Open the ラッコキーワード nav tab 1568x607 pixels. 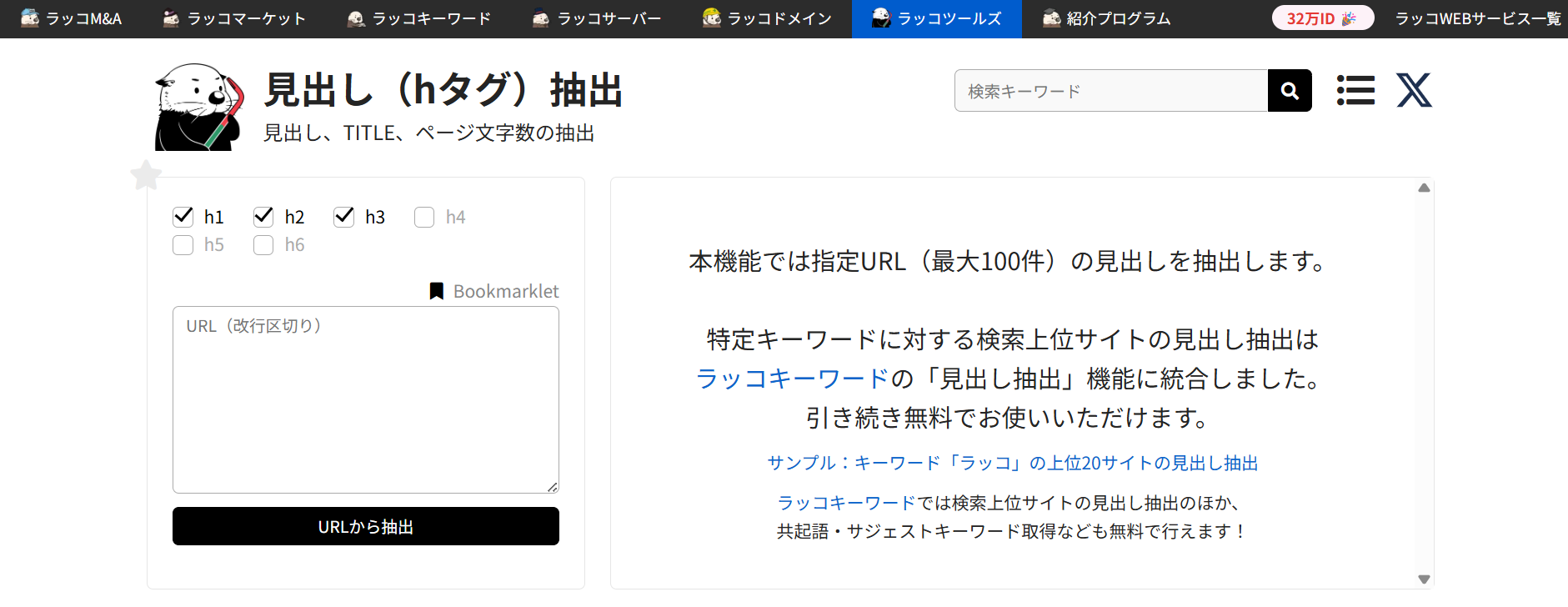coord(419,18)
